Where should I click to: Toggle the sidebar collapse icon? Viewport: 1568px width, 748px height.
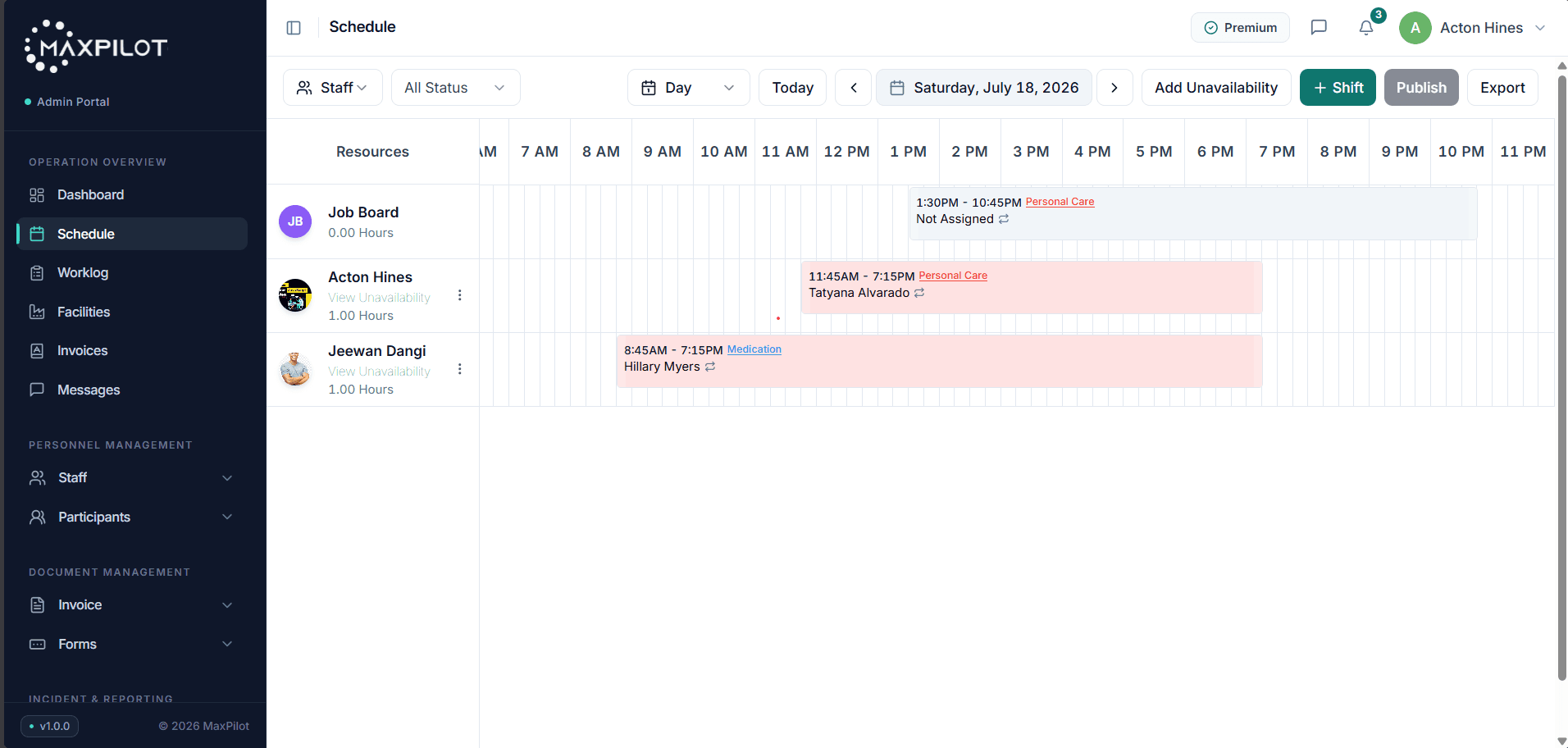294,28
